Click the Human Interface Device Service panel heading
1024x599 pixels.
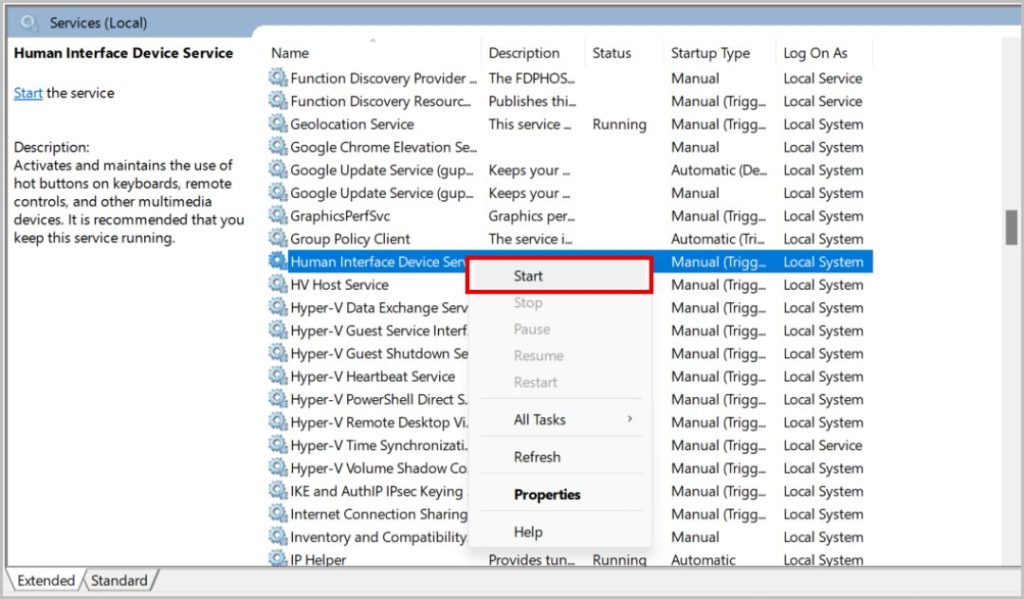click(x=123, y=53)
